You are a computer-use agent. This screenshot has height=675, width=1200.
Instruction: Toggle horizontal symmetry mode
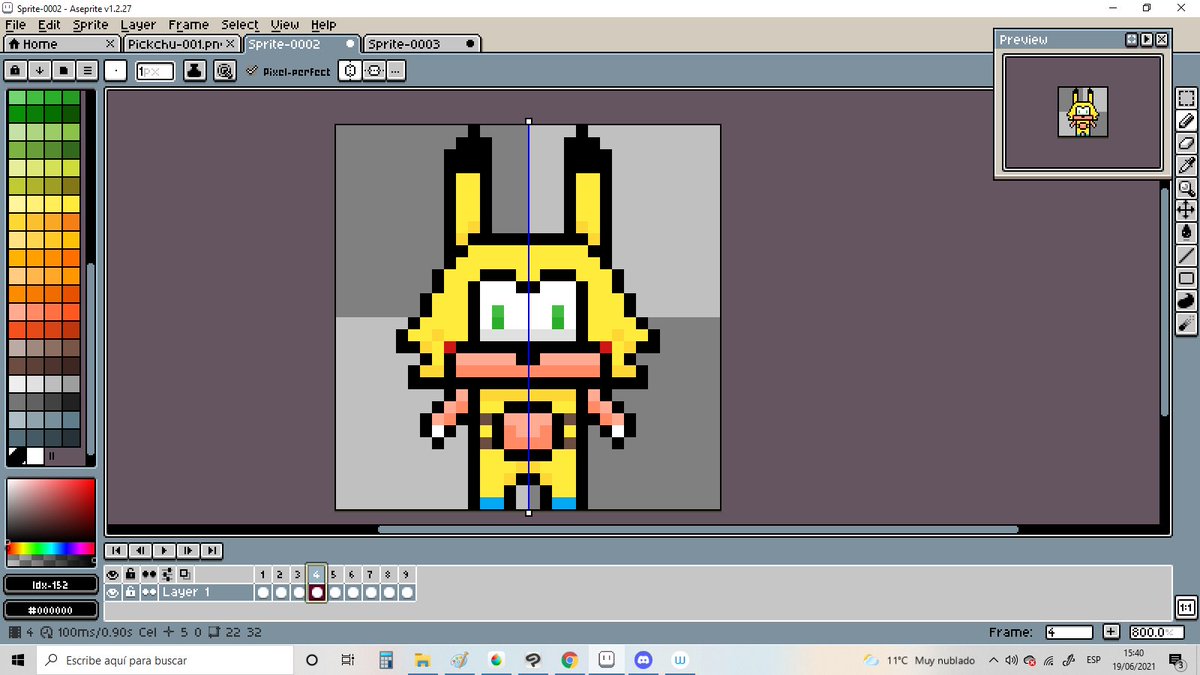click(350, 70)
